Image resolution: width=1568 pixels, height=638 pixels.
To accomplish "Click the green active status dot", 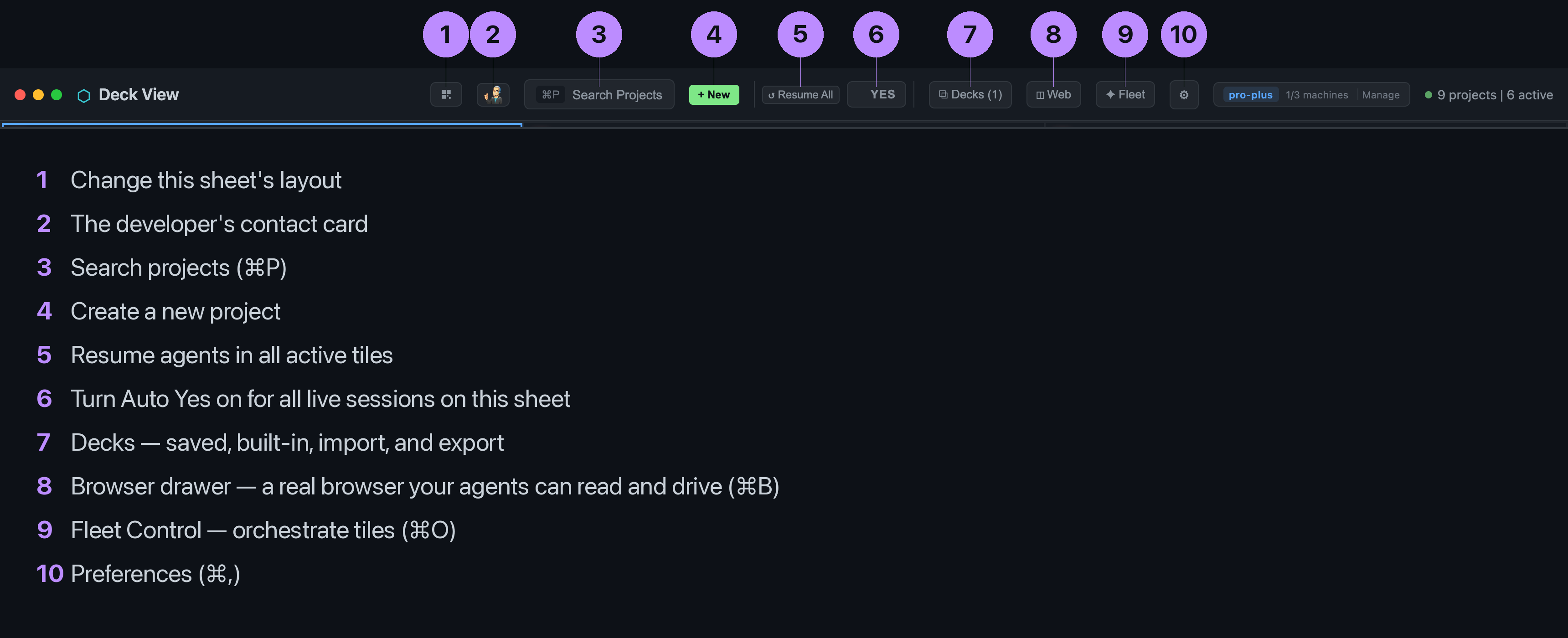I will (1428, 95).
